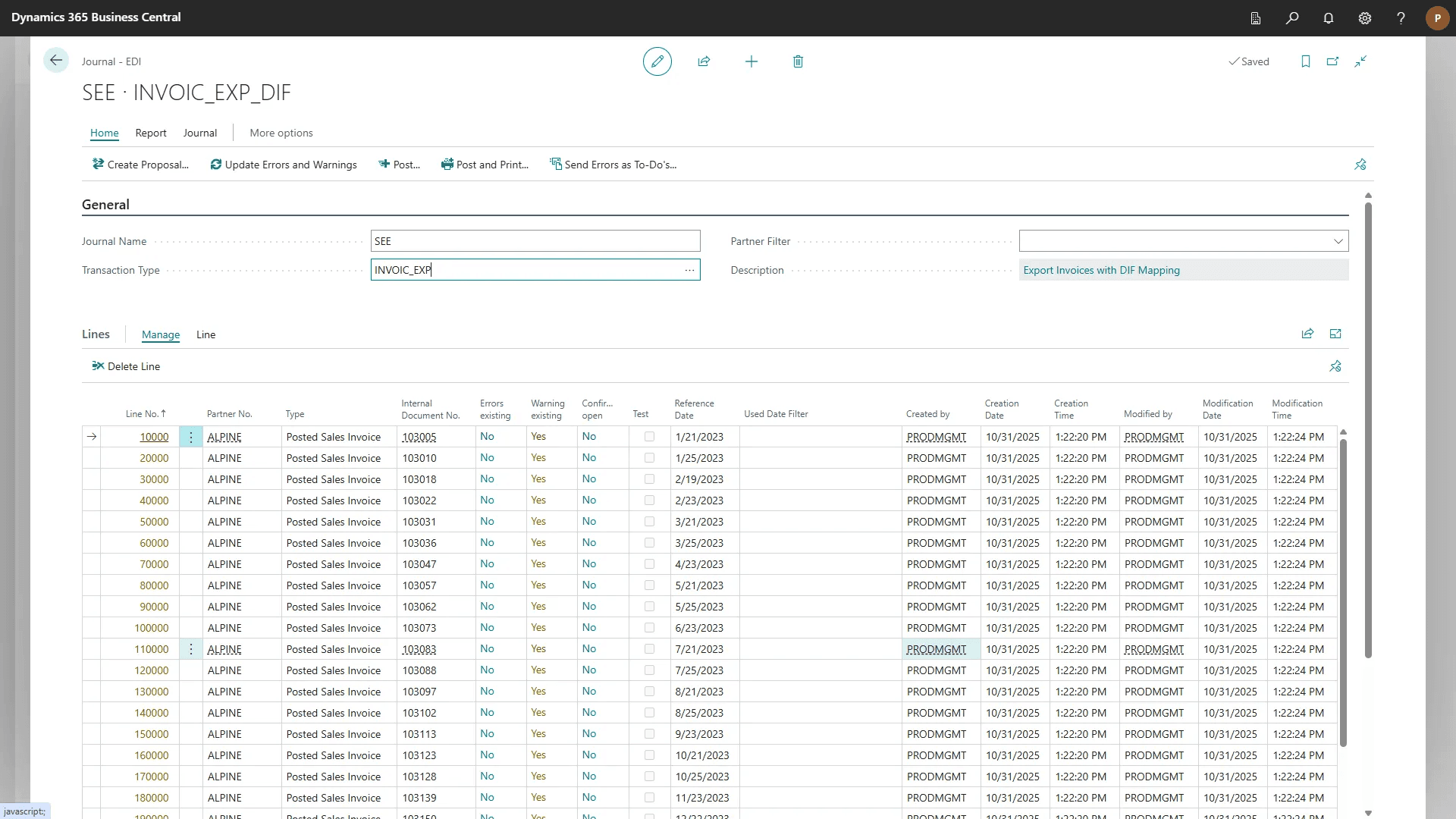This screenshot has height=819, width=1456.
Task: Open the search magnifier in top bar
Action: (x=1292, y=18)
